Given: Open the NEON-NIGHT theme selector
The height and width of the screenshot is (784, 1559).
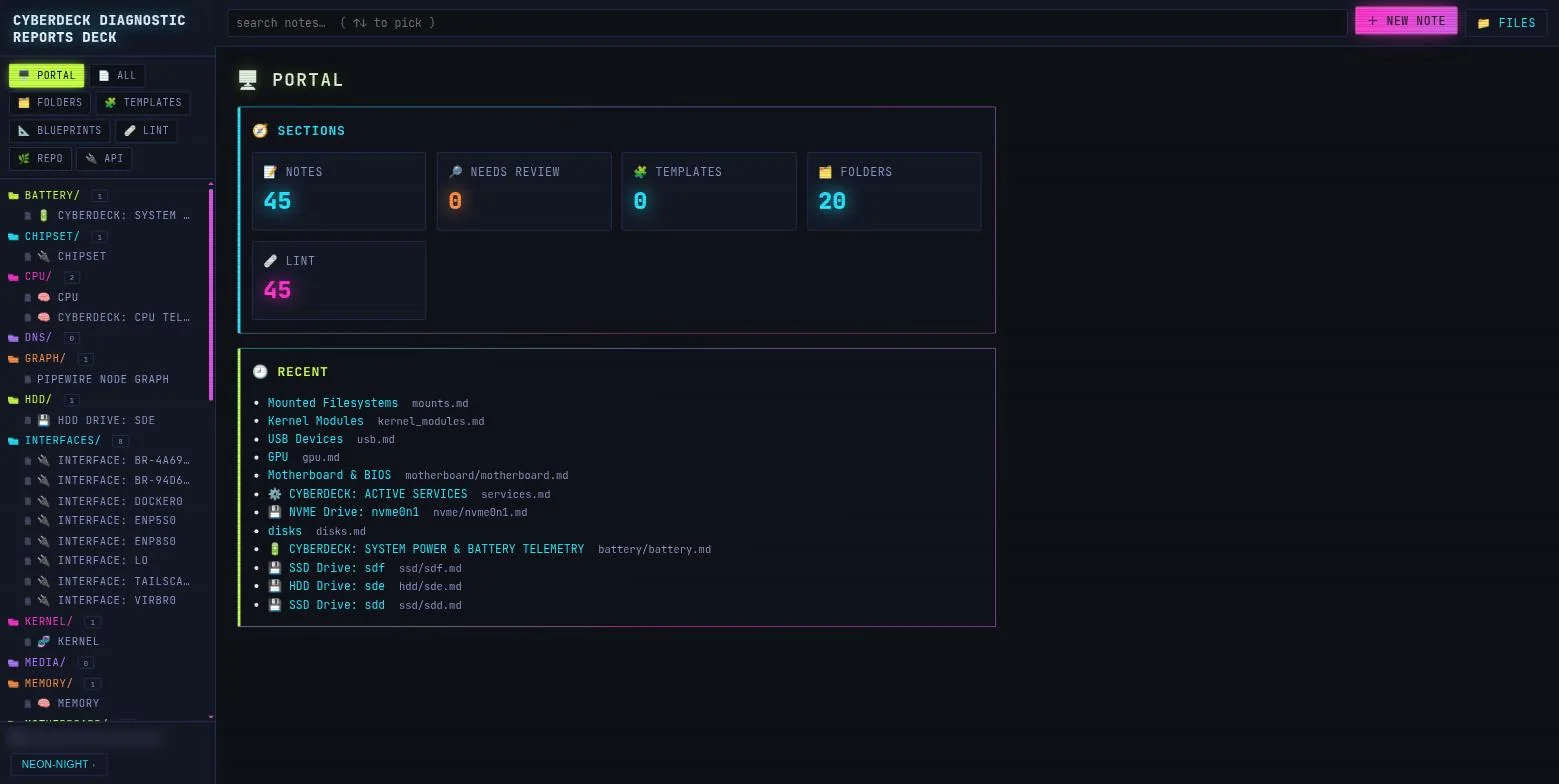Looking at the screenshot, I should [59, 764].
